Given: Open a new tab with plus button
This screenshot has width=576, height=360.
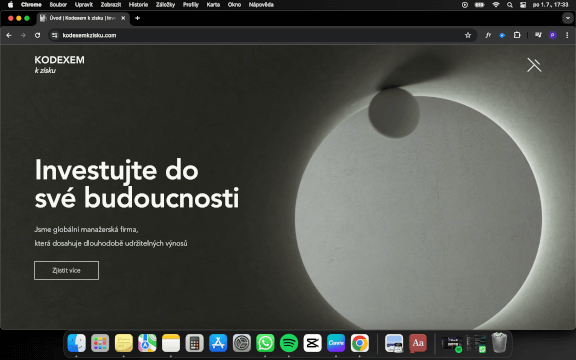Looking at the screenshot, I should tap(137, 18).
